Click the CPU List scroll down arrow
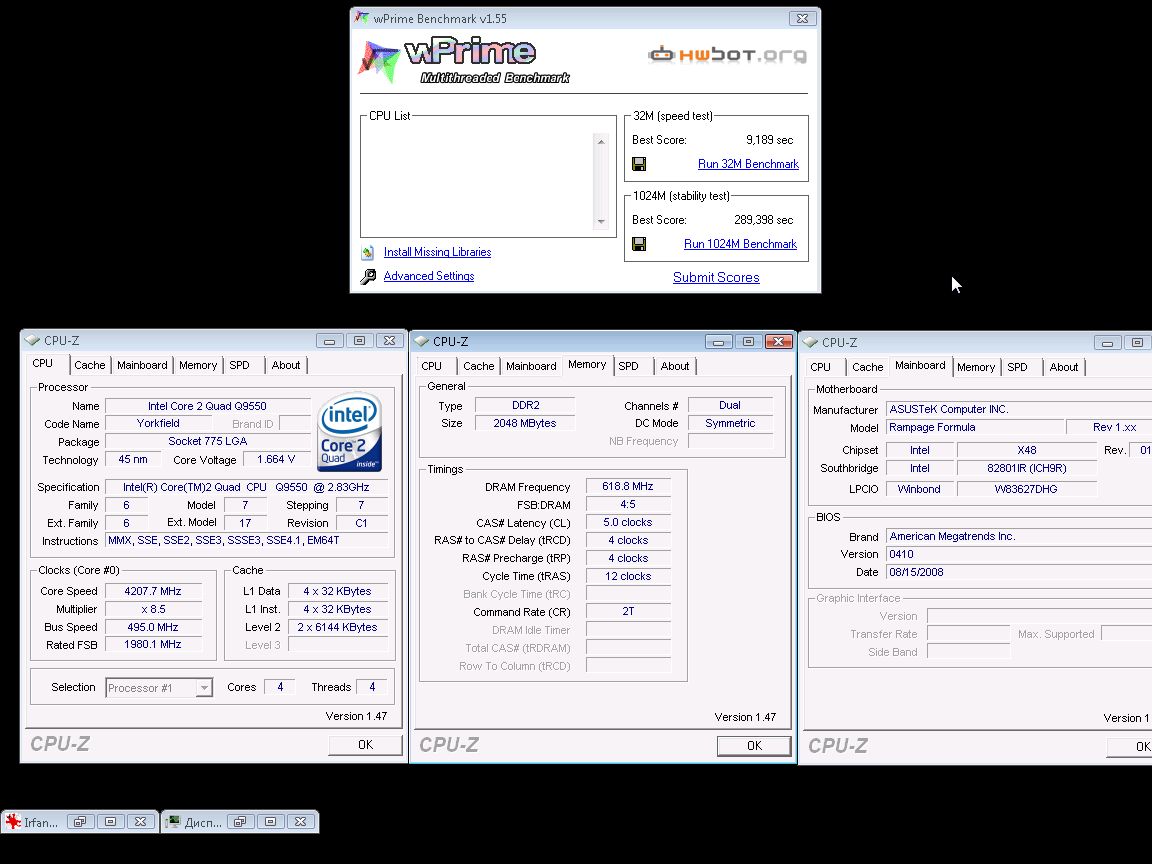The image size is (1152, 864). [601, 222]
